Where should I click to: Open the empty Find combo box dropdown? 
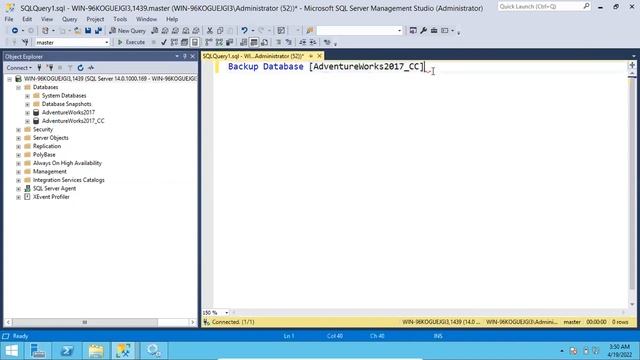399,31
